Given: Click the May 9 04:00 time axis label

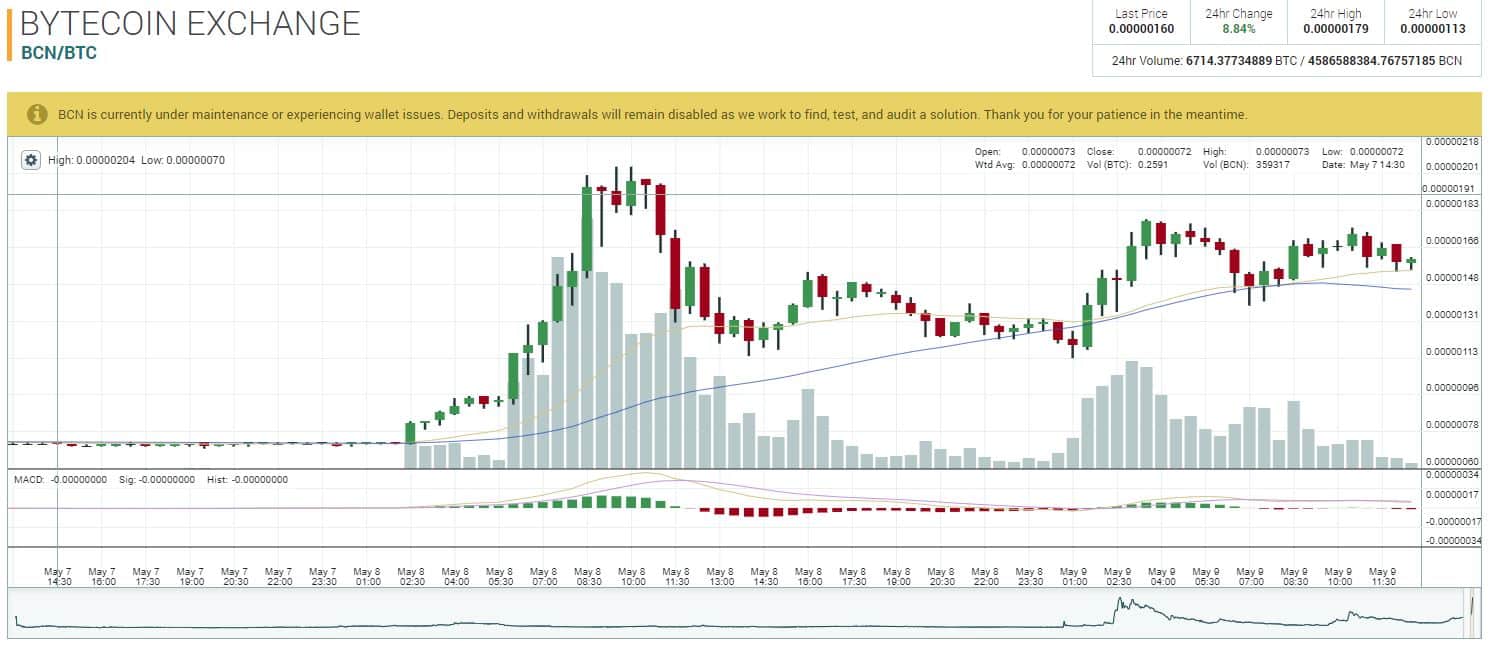Looking at the screenshot, I should click(1162, 575).
